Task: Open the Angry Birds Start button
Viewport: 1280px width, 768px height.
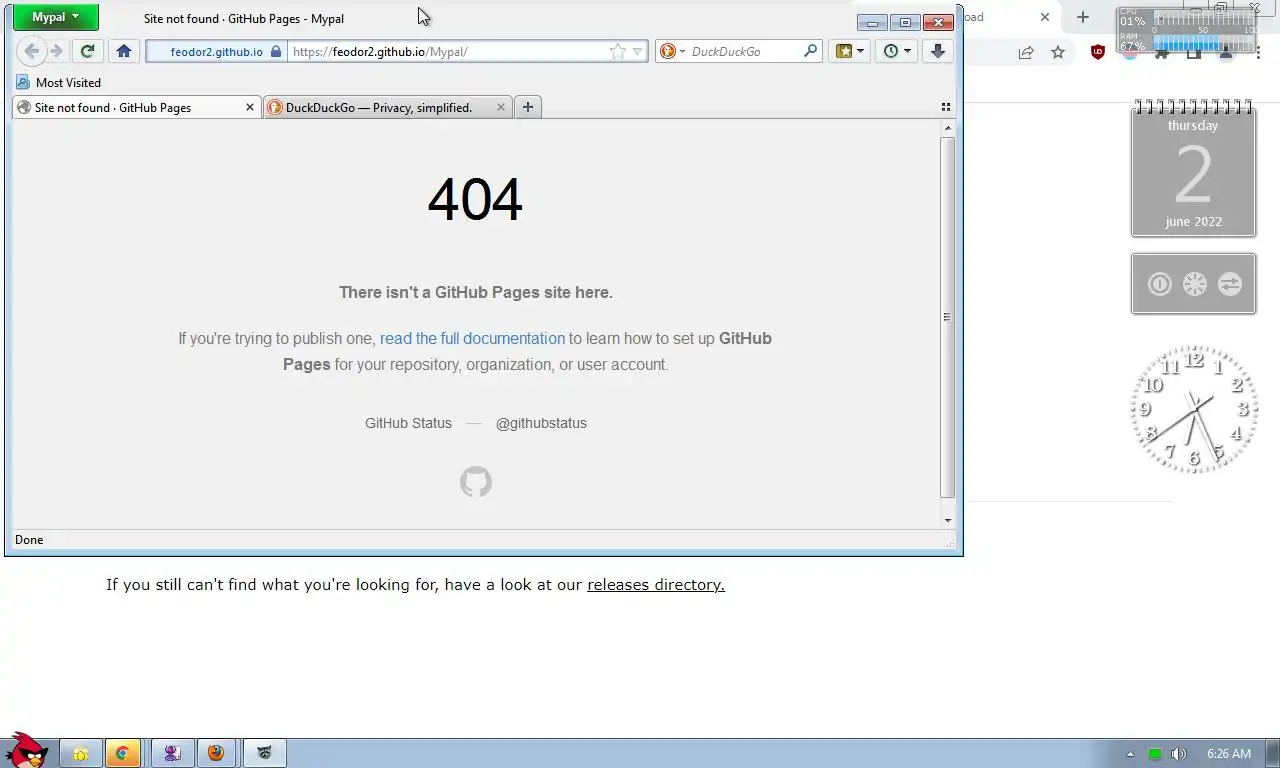Action: point(25,750)
